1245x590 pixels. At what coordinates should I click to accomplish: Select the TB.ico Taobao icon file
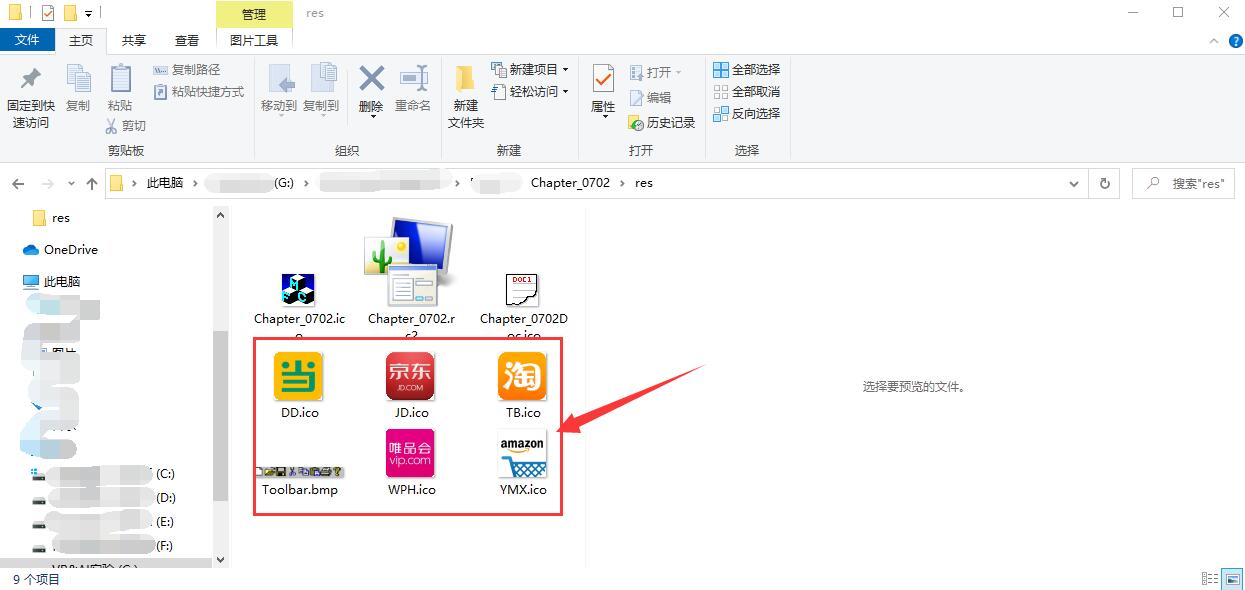(x=523, y=385)
